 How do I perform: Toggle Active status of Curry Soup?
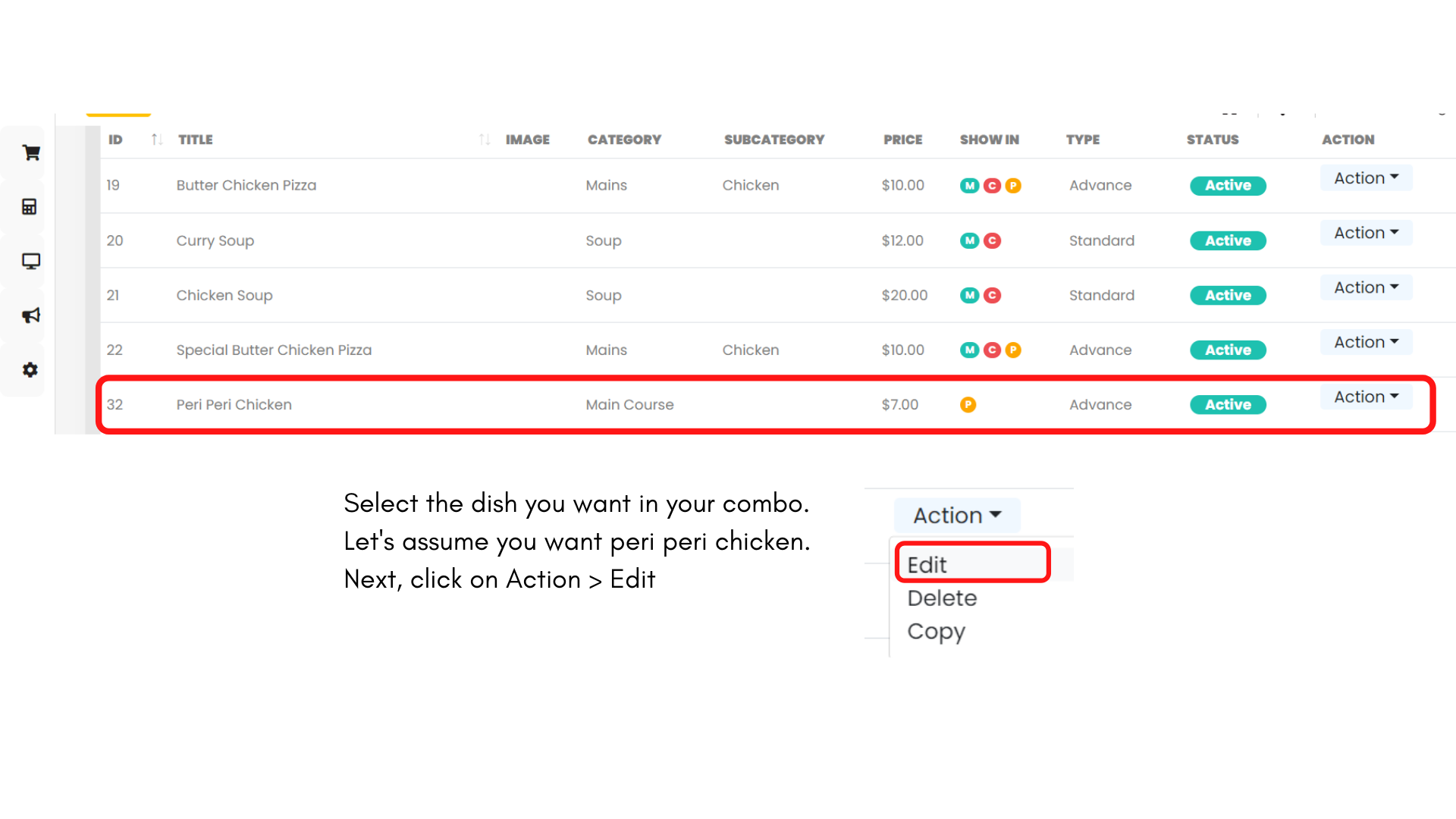[x=1228, y=240]
